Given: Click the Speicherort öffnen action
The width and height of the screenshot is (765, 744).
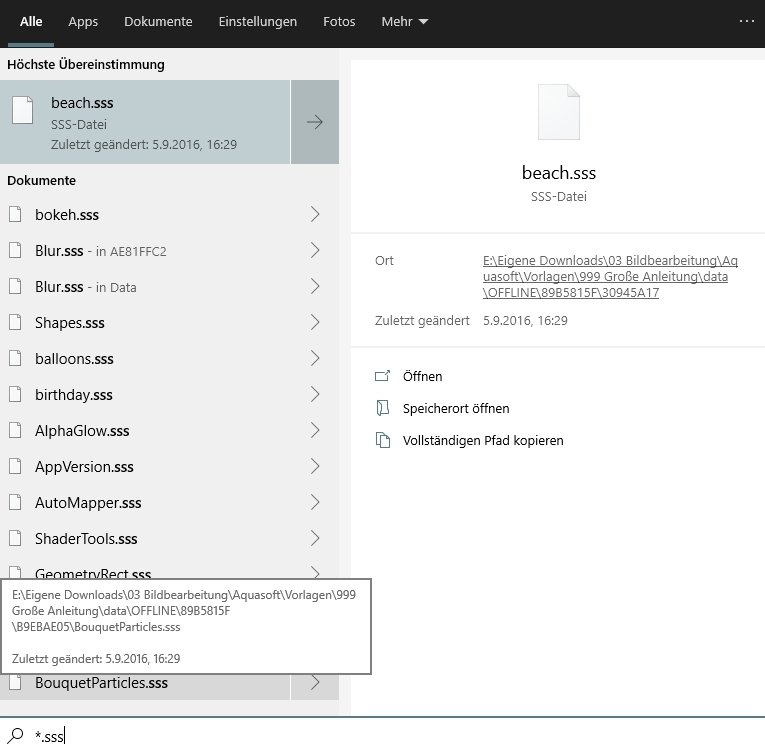Looking at the screenshot, I should click(455, 409).
